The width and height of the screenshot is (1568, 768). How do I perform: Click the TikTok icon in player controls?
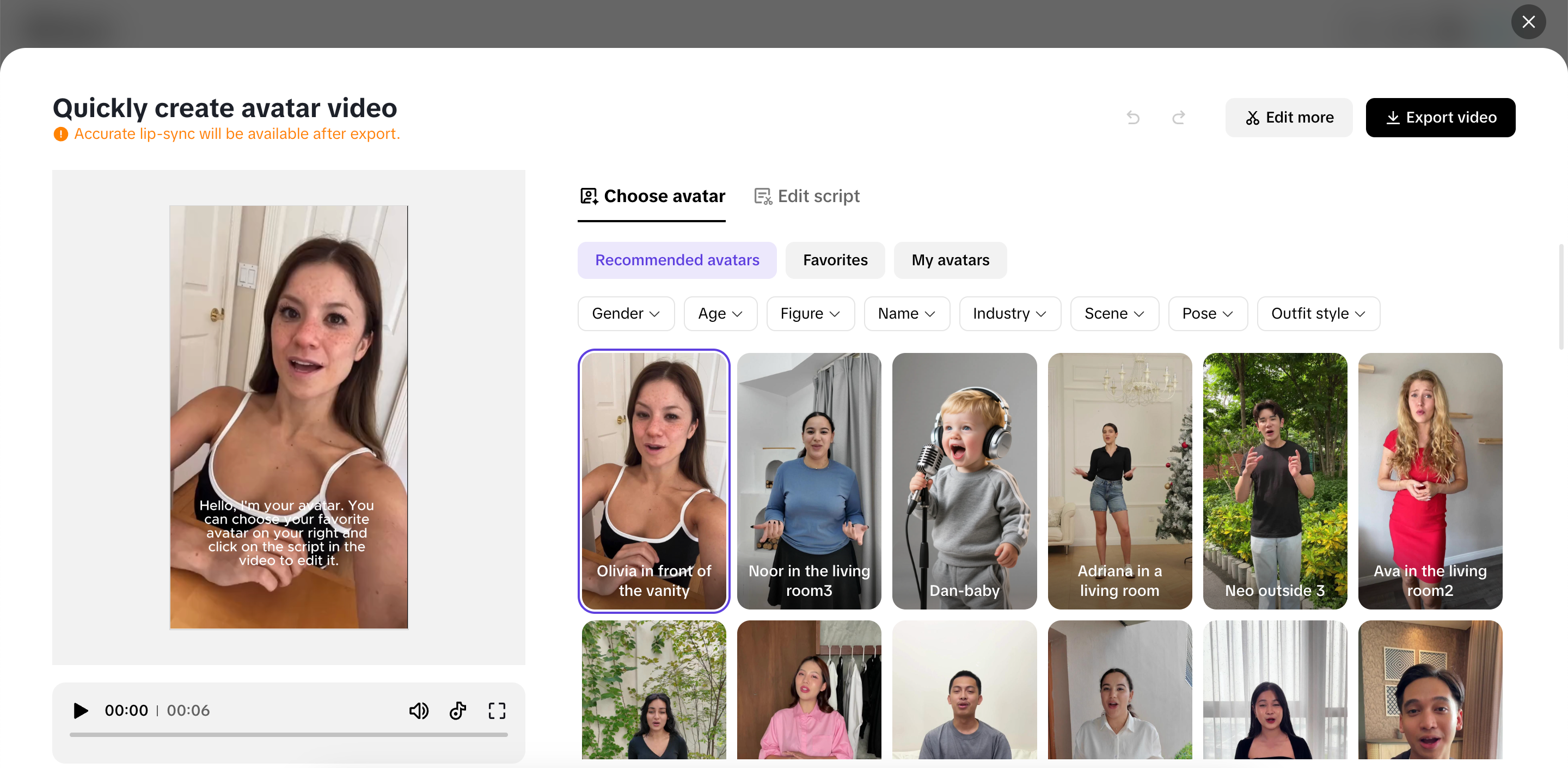[458, 710]
